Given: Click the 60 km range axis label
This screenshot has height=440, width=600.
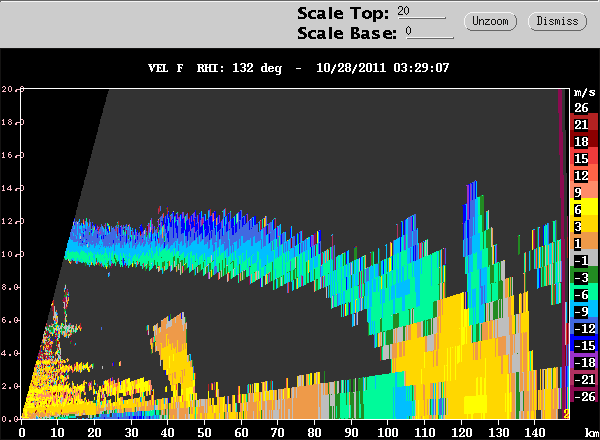Looking at the screenshot, I should [241, 433].
